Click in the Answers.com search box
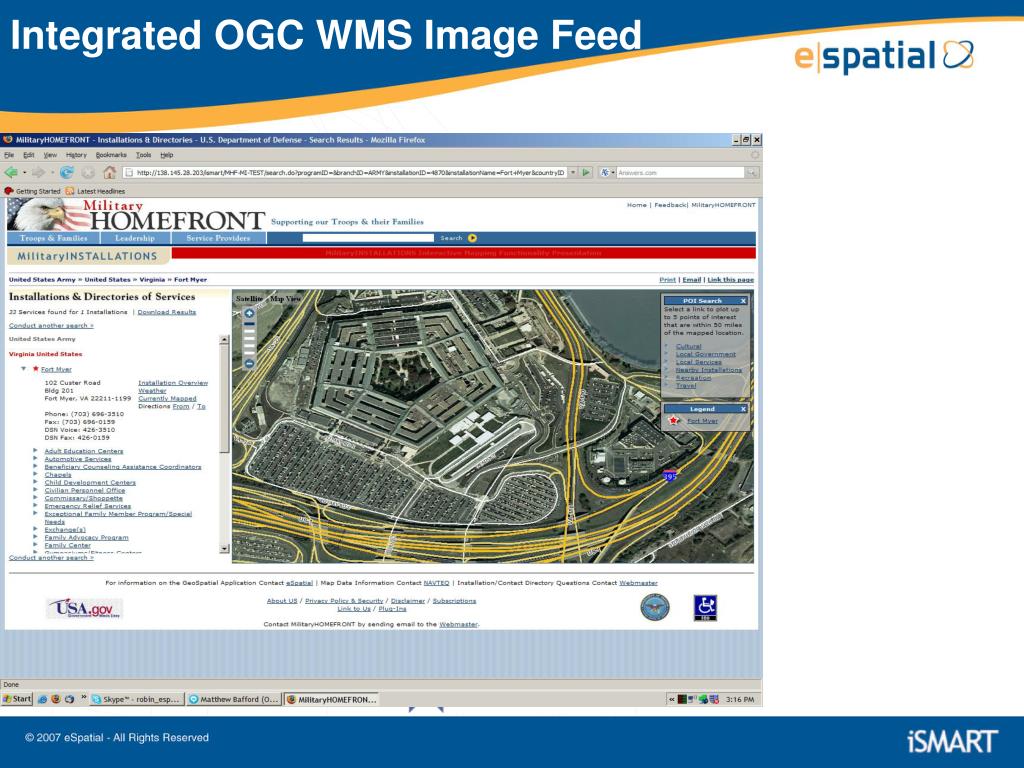 pyautogui.click(x=680, y=172)
